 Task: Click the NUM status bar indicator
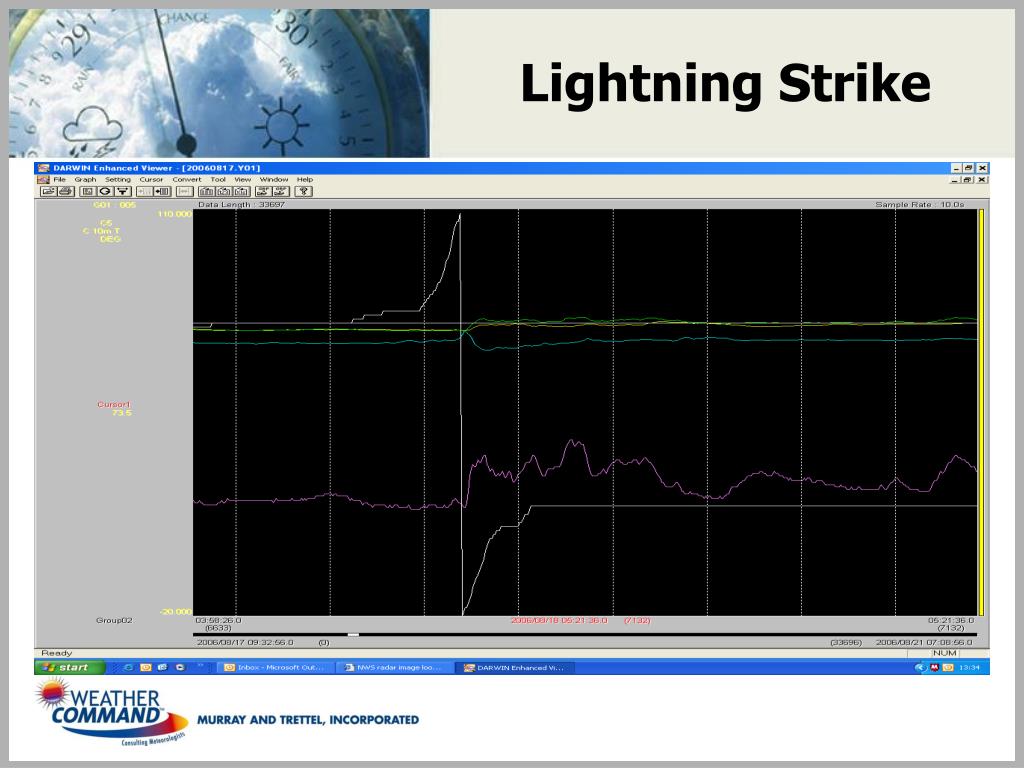point(944,653)
